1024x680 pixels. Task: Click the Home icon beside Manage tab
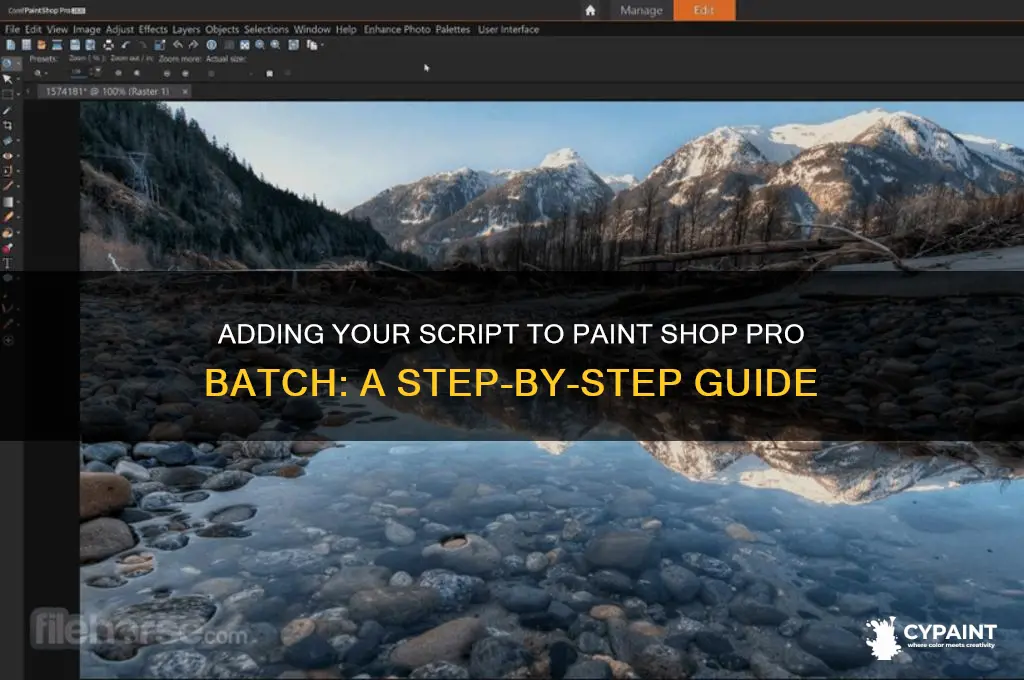coord(590,10)
